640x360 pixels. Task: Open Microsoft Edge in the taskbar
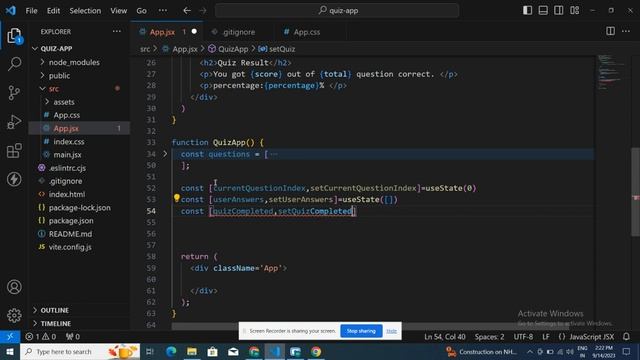pyautogui.click(x=171, y=351)
